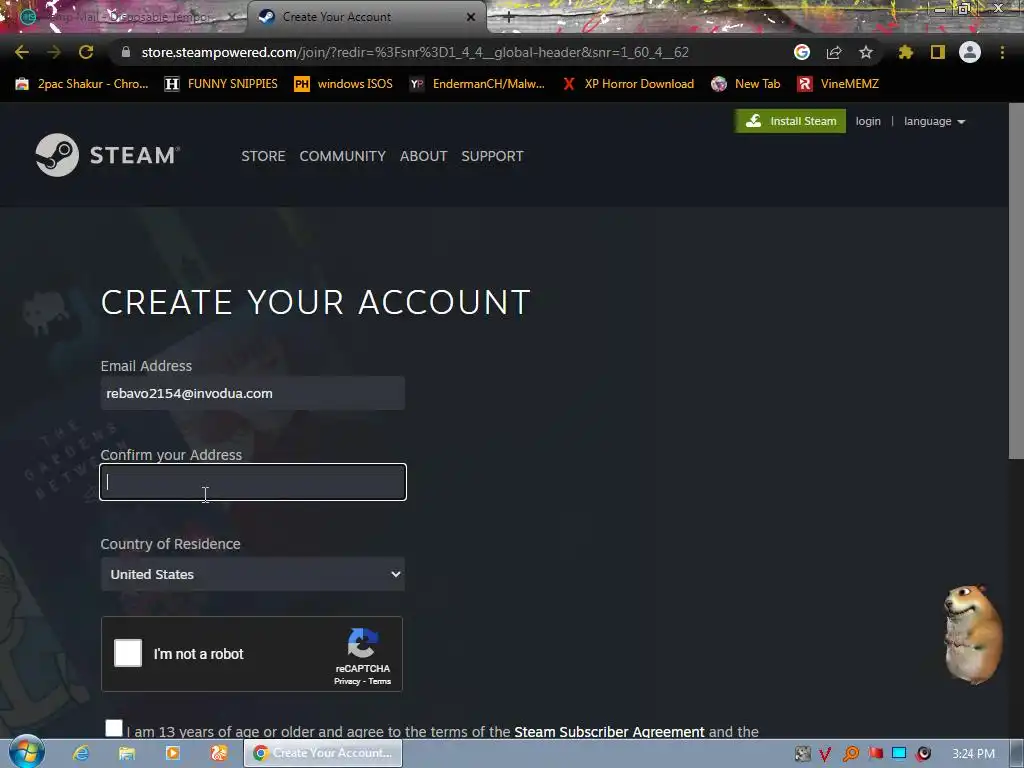Open the extensions puzzle icon
This screenshot has height=768, width=1024.
[x=905, y=52]
